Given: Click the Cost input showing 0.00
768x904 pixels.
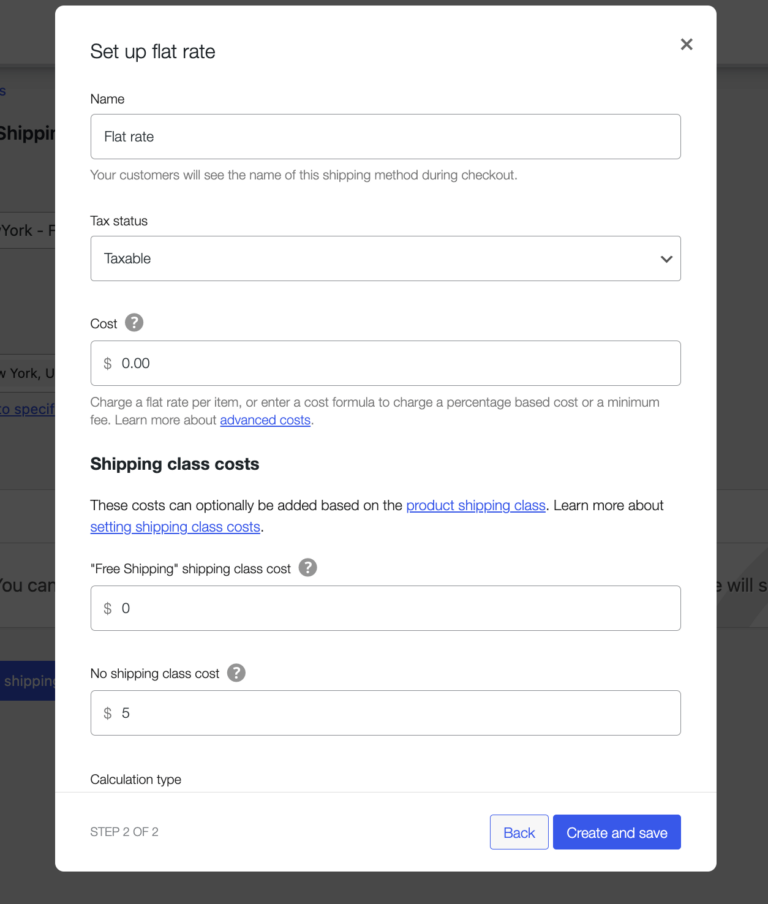Looking at the screenshot, I should 385,363.
